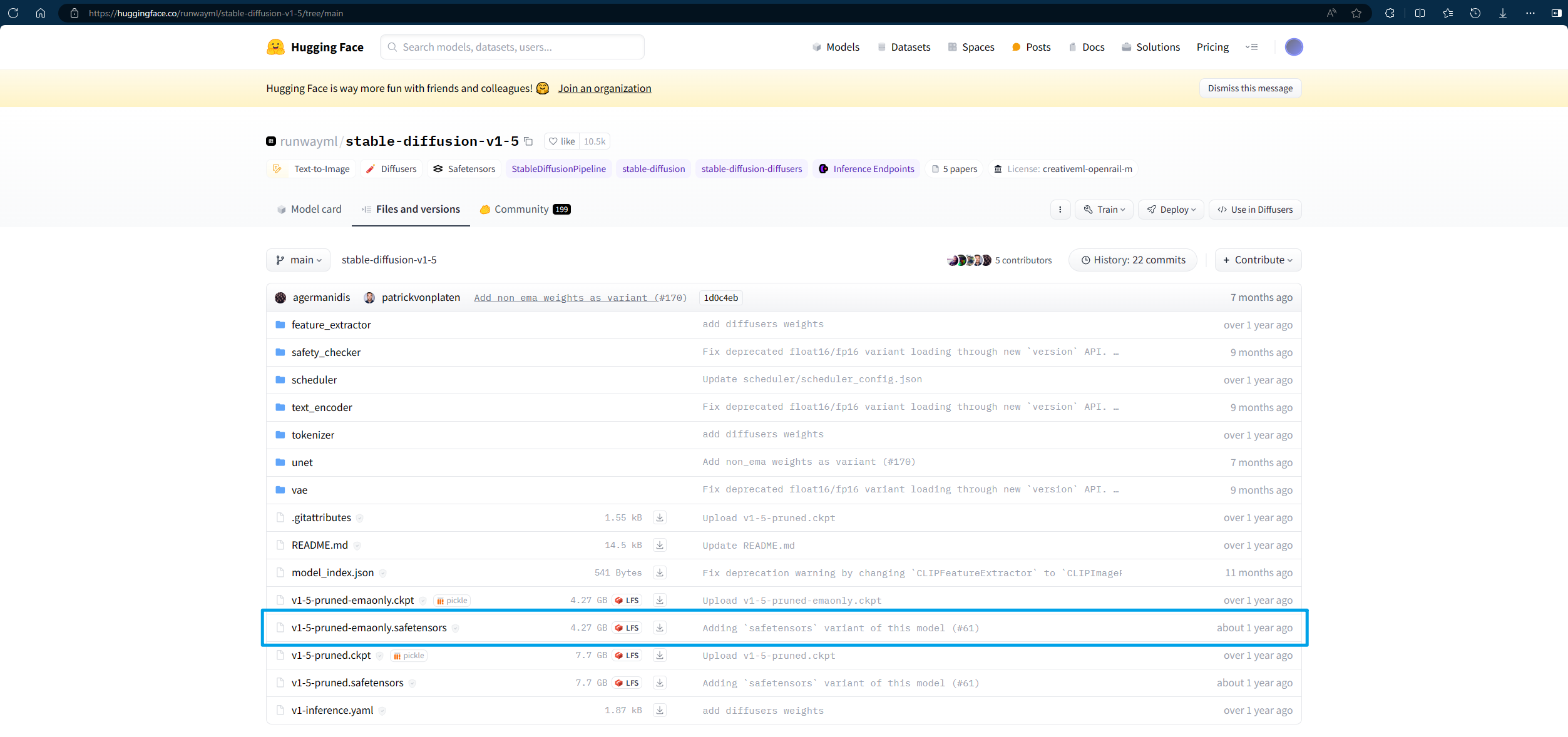Download the README.md file via download icon
Screen dimensions: 1568x737
tap(659, 545)
